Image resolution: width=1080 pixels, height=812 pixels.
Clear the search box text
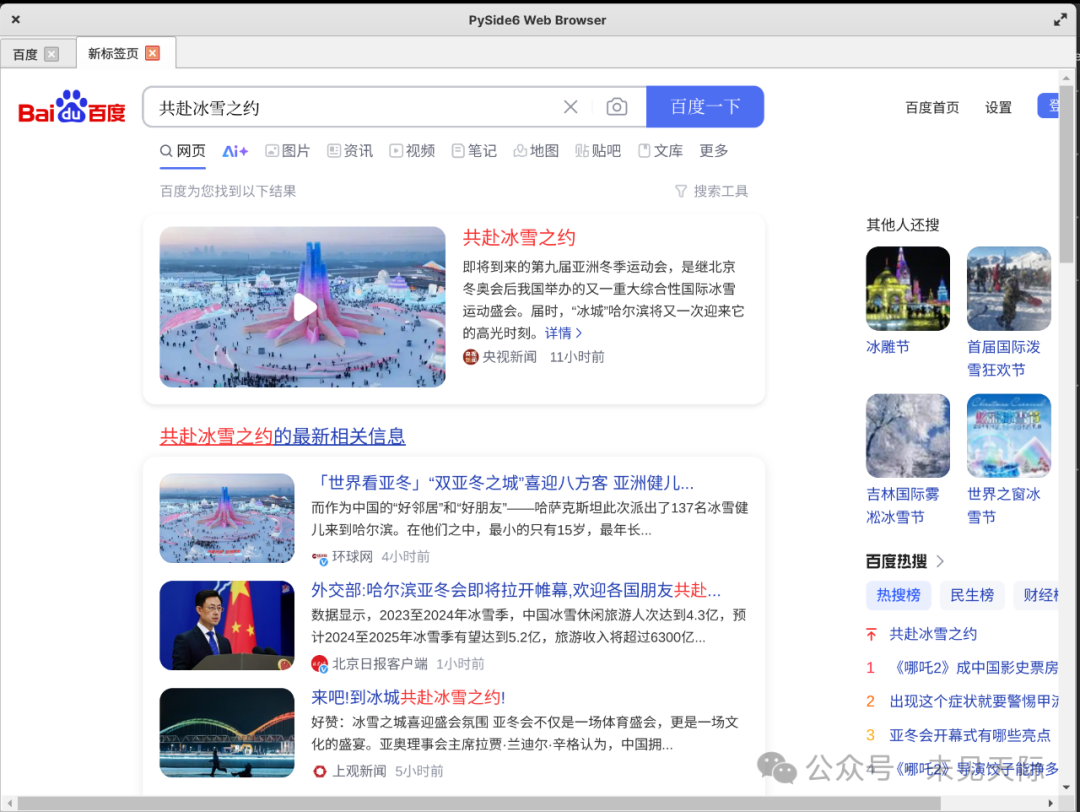point(570,107)
